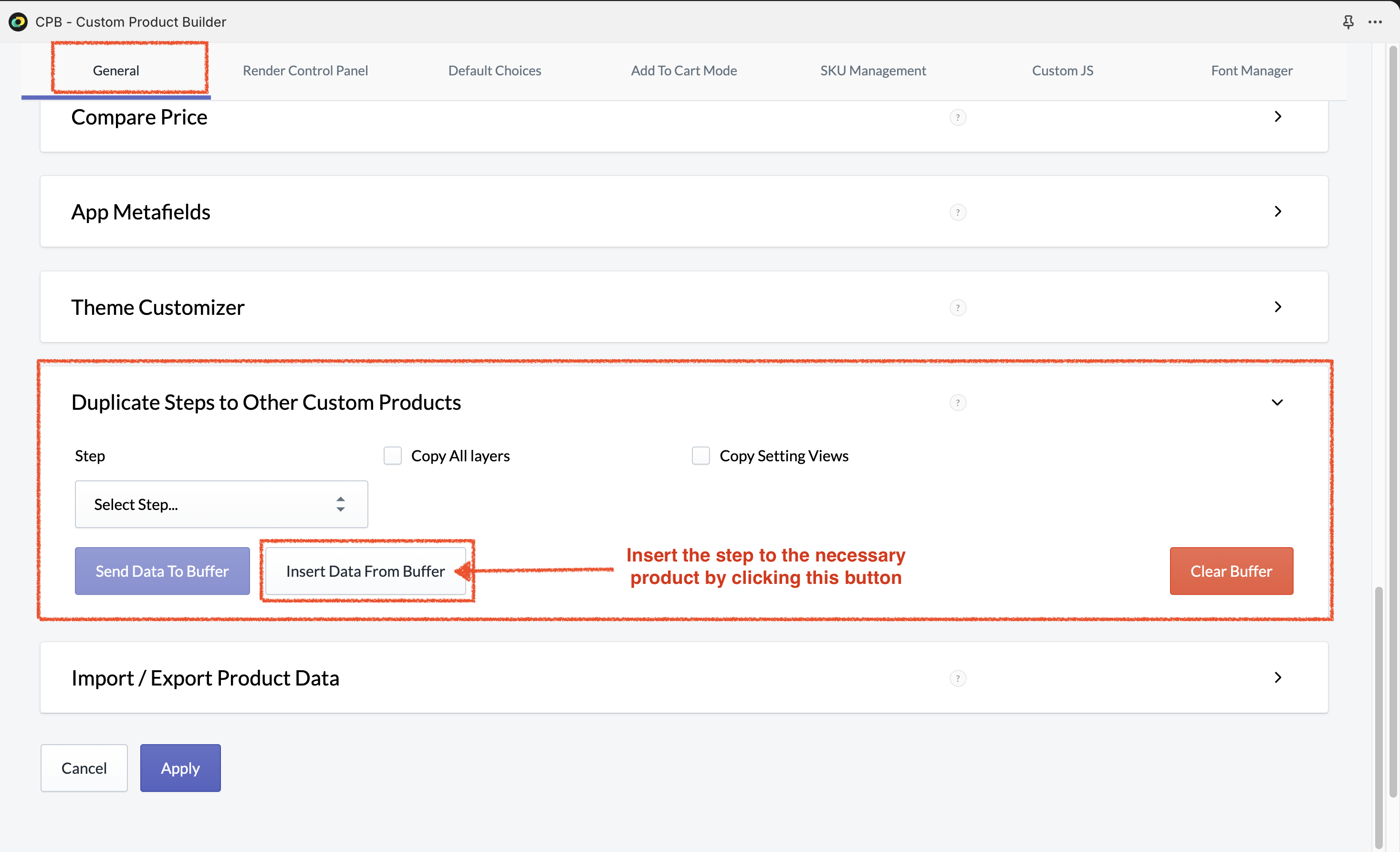The image size is (1400, 852).
Task: Open the Custom JS tab
Action: click(x=1062, y=71)
